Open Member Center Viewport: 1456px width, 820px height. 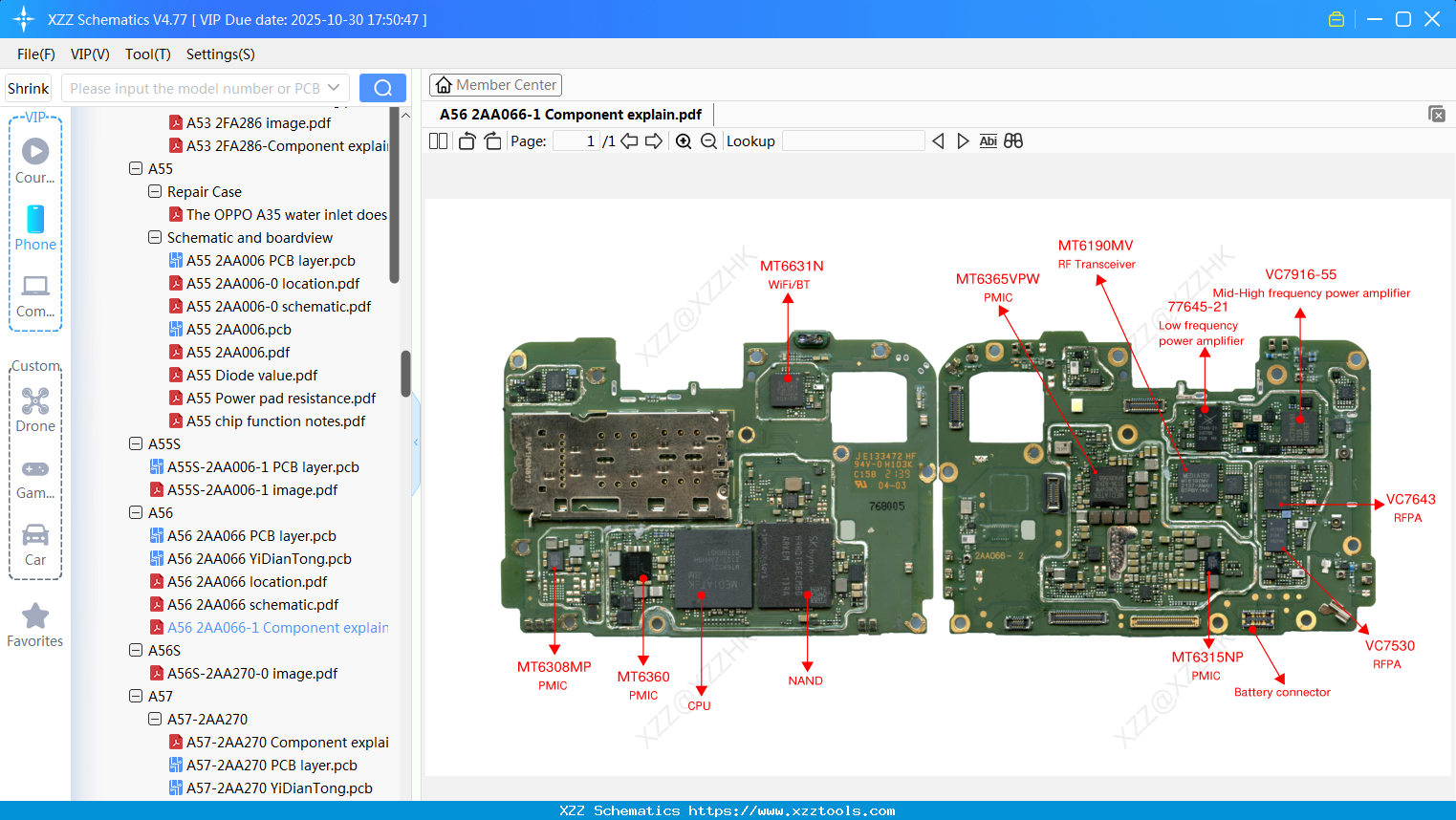coord(495,84)
